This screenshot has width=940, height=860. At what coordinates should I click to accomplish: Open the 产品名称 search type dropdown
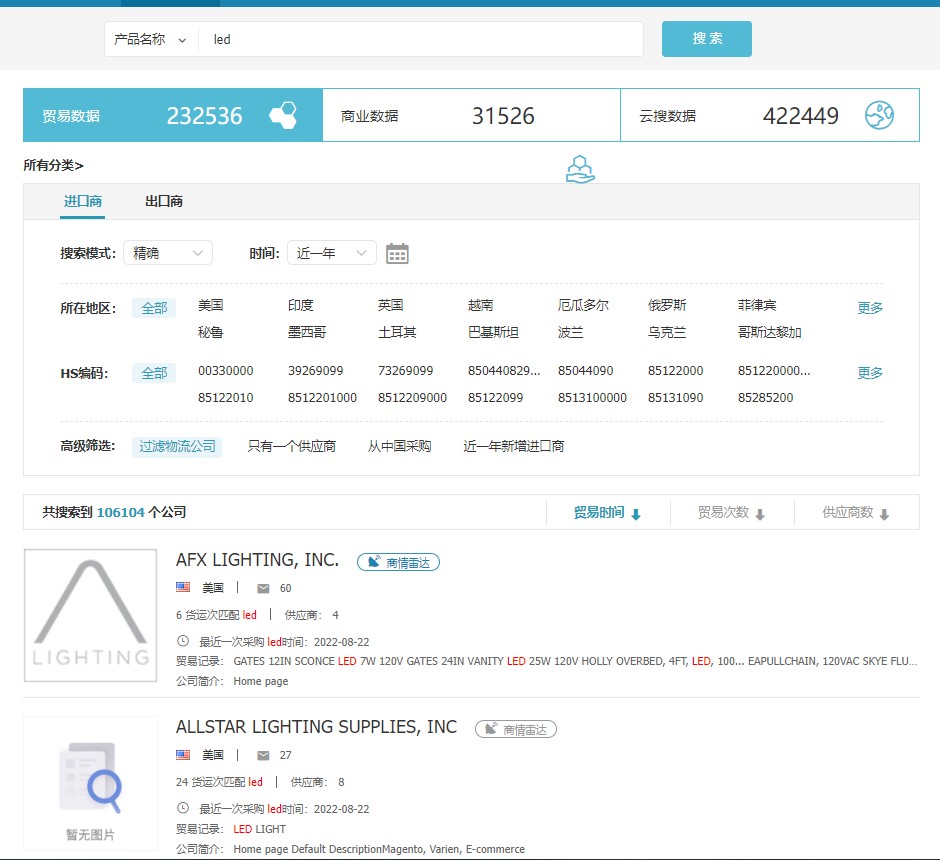(150, 40)
